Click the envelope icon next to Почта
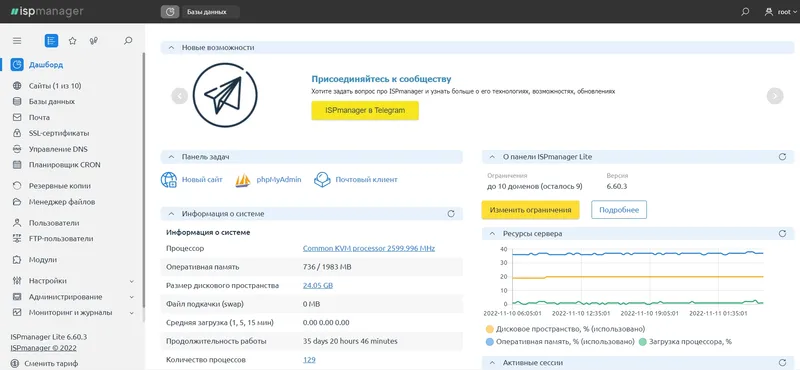Screen dimensions: 800x370 point(17,117)
